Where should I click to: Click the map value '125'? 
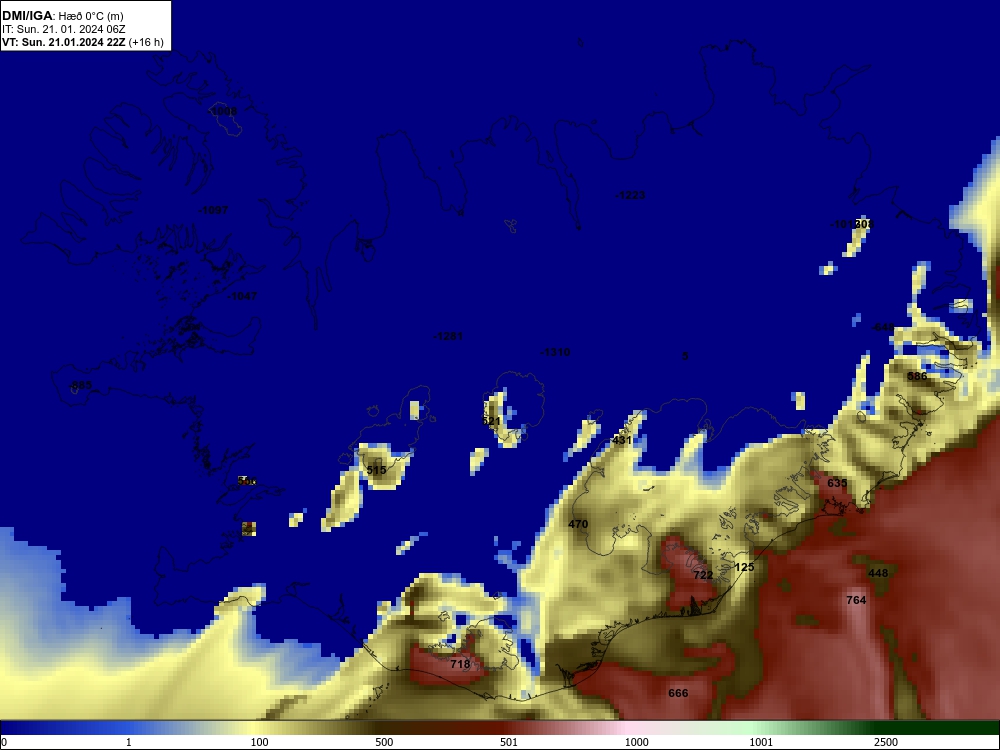(744, 567)
